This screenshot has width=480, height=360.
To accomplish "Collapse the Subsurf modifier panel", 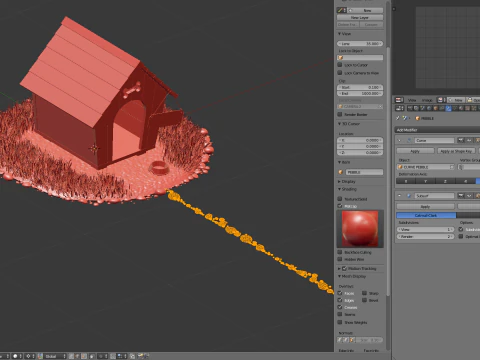I will (400, 196).
